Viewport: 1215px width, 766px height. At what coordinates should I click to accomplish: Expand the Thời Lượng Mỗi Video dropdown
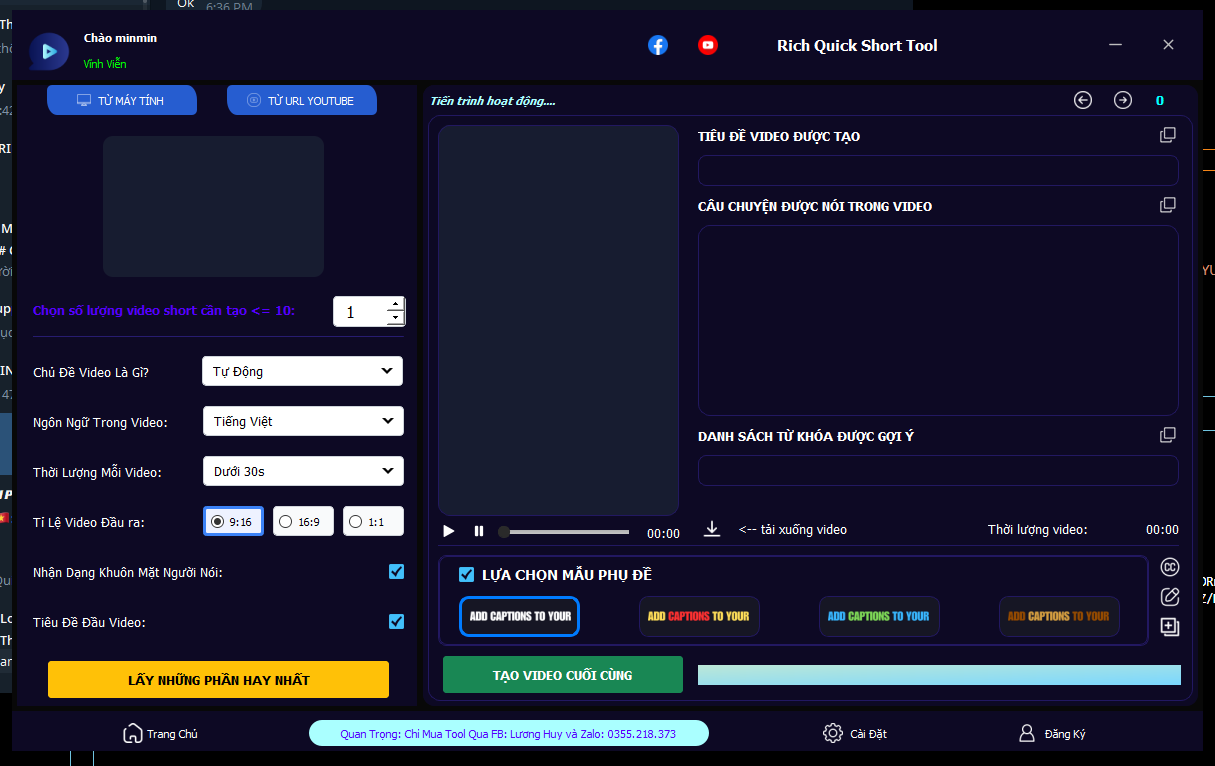[x=302, y=471]
